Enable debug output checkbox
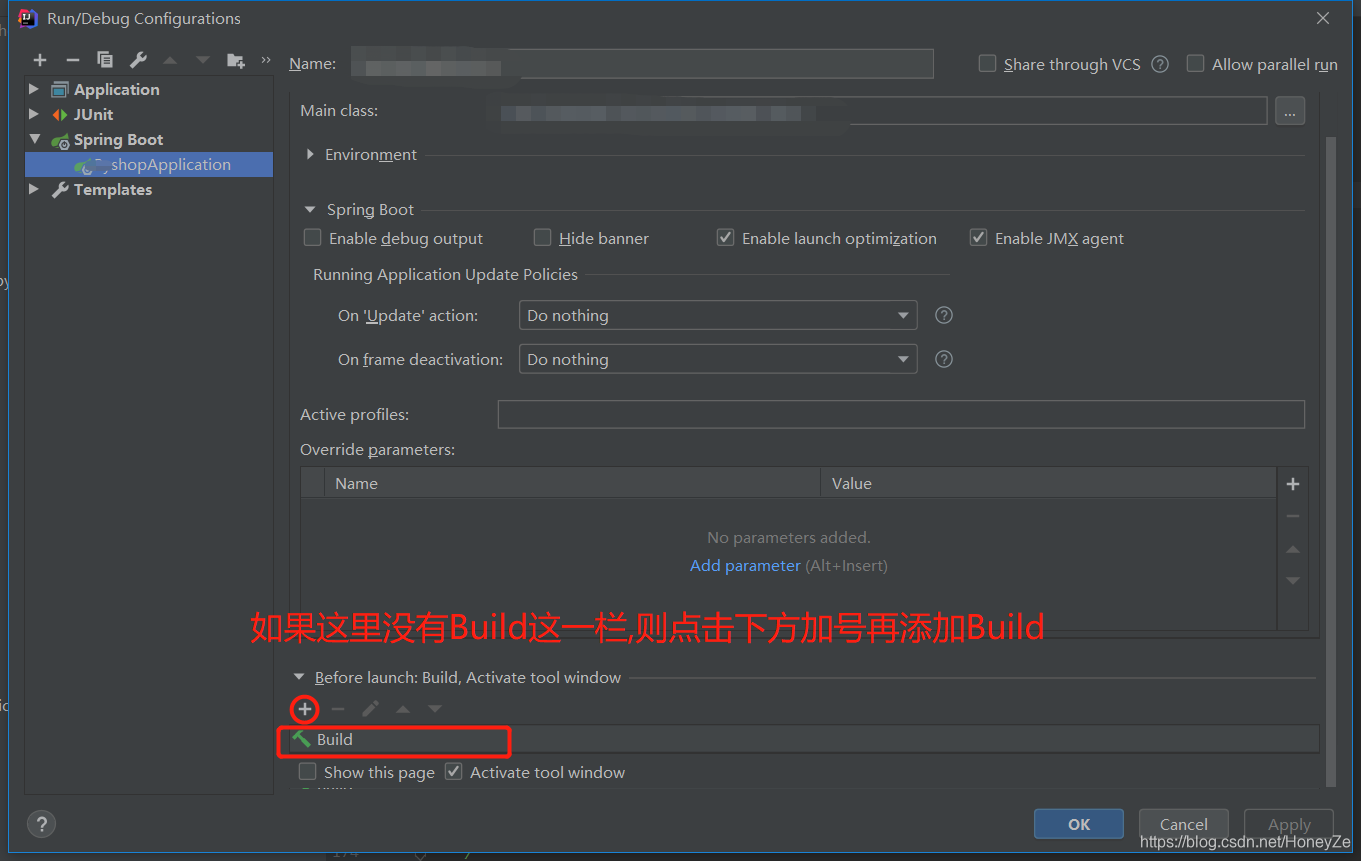Screen dimensions: 1361x861 click(313, 238)
